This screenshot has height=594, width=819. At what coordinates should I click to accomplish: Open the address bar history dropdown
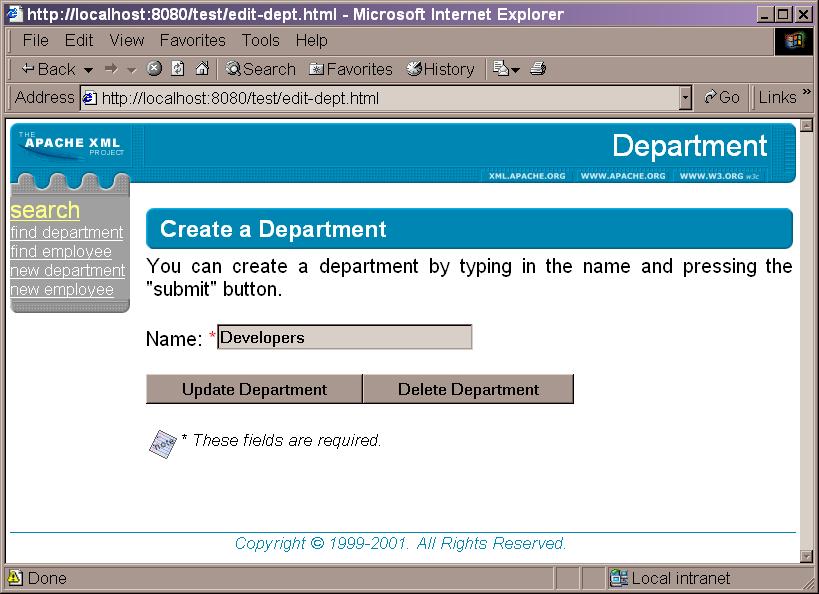click(x=683, y=97)
